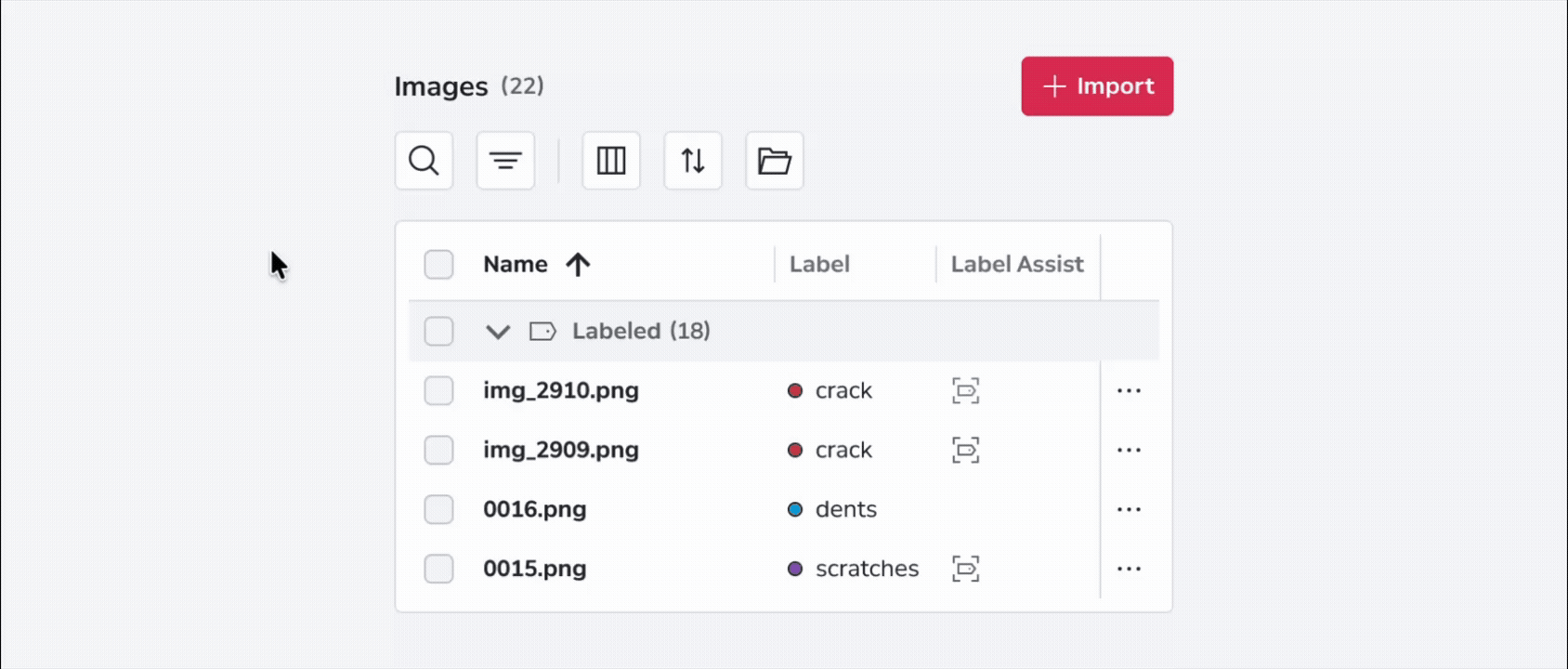This screenshot has width=1568, height=669.
Task: Click the Import button
Action: (x=1097, y=86)
